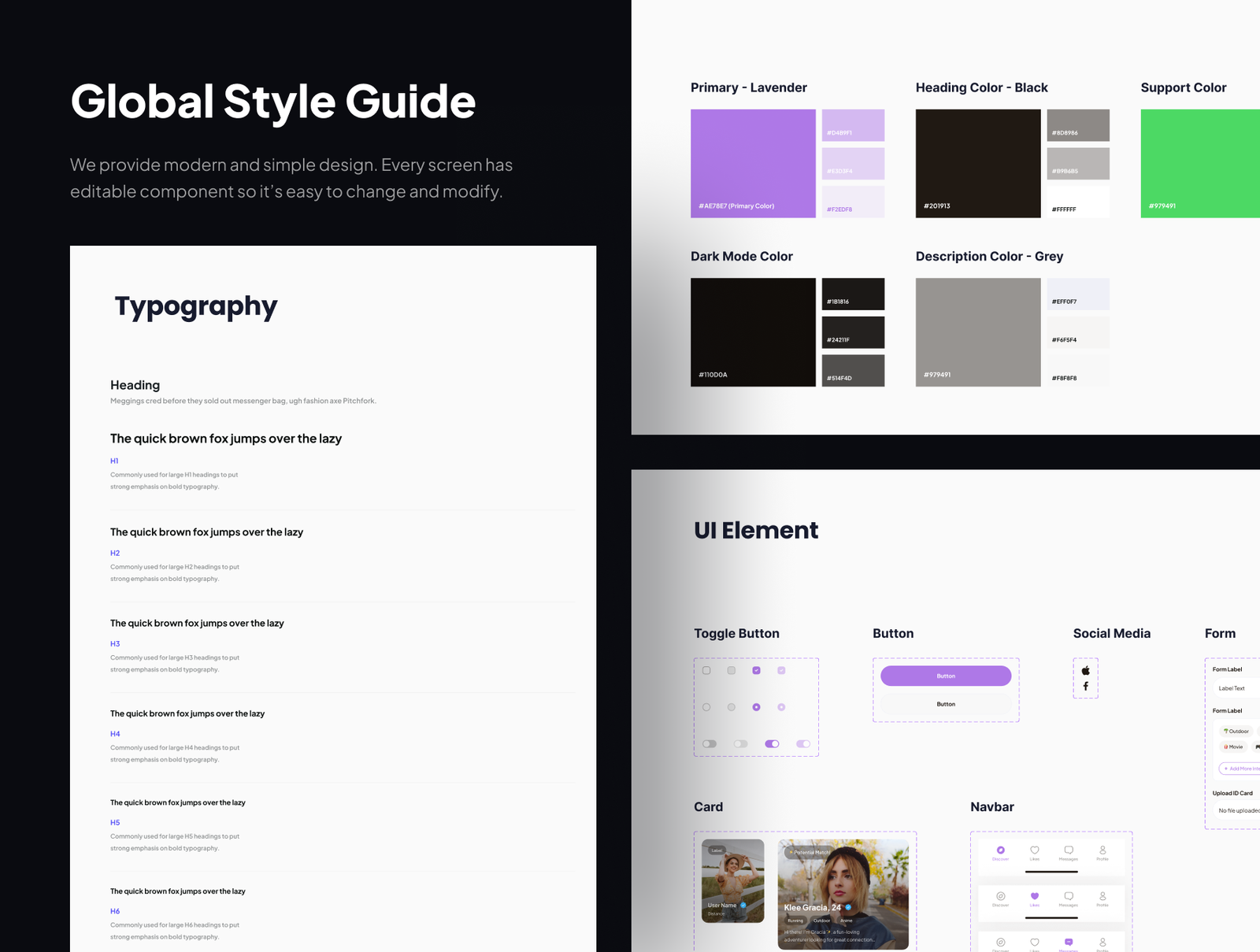Click the purple active Messages bubble icon
The image size is (1260, 952).
tap(1068, 942)
